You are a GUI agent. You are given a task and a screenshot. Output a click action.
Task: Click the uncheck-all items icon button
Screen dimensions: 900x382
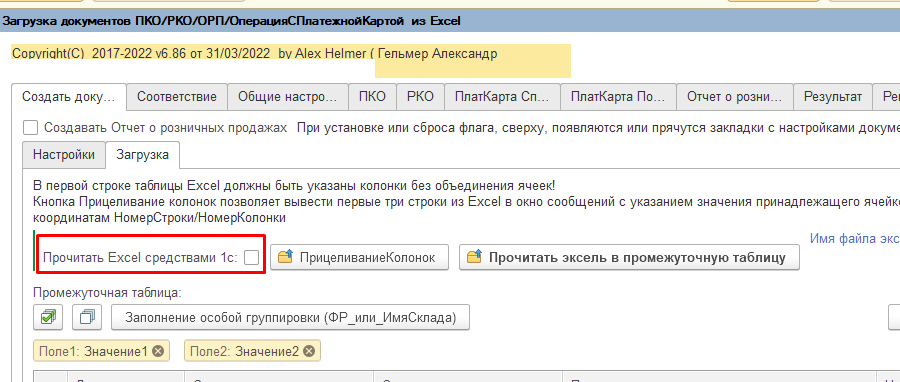click(x=87, y=317)
